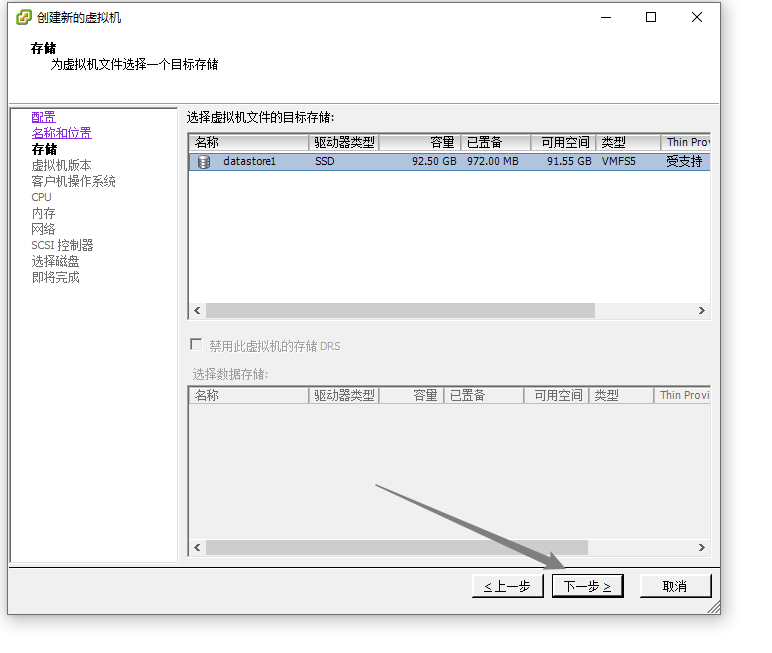
Task: Go to next step with 下一步 button
Action: (x=587, y=586)
